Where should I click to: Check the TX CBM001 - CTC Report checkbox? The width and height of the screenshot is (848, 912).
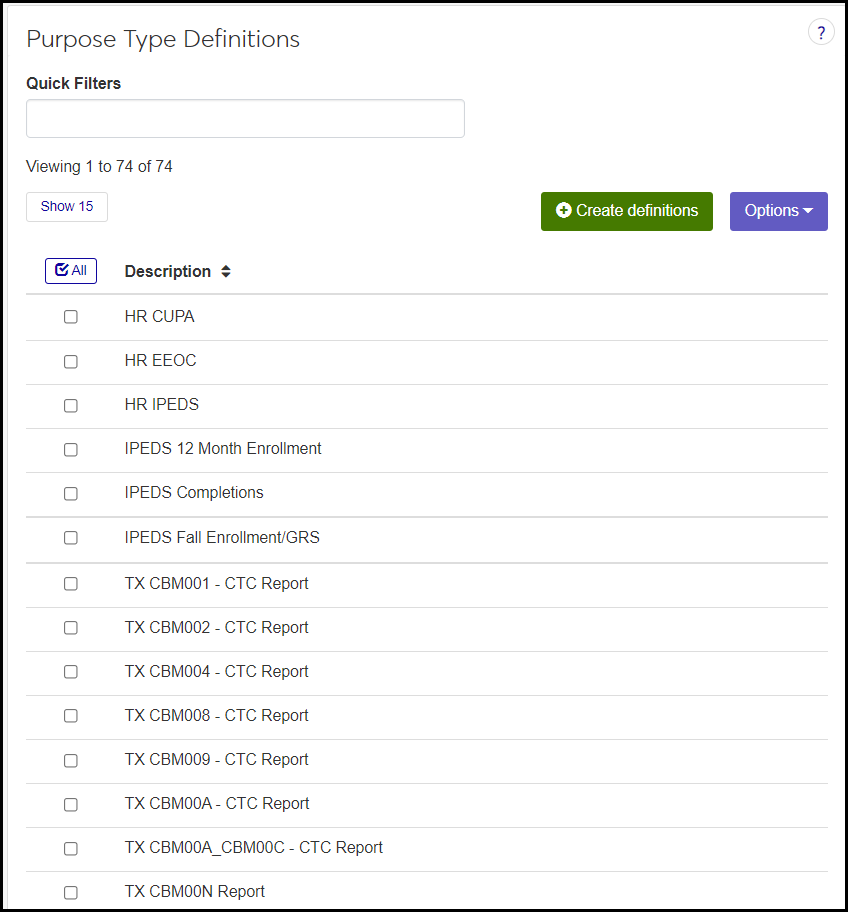(71, 584)
